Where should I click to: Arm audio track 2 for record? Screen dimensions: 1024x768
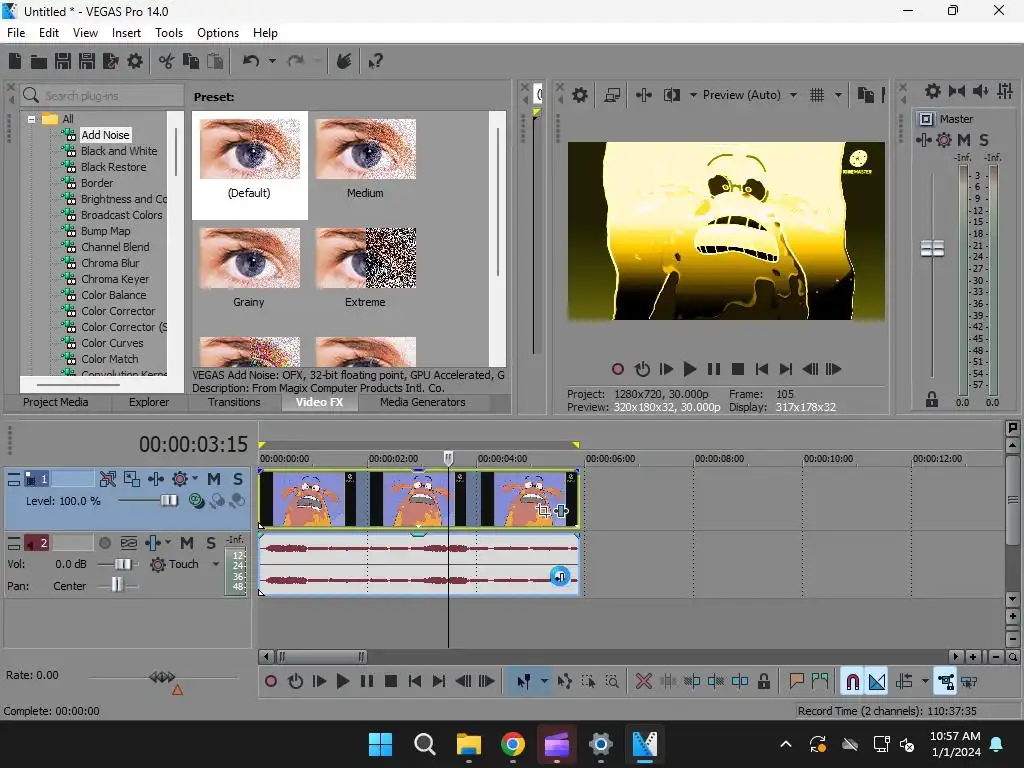pos(104,543)
